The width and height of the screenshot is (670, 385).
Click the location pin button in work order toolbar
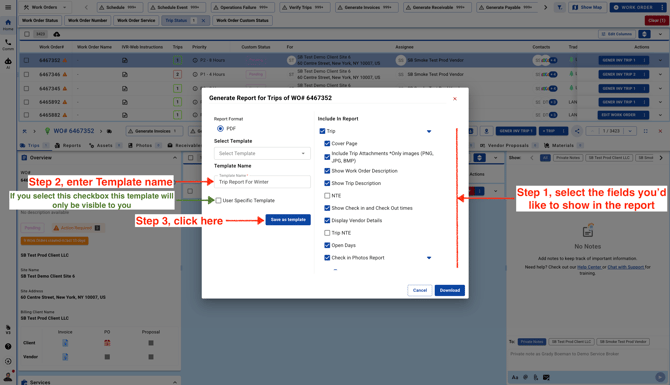[486, 131]
